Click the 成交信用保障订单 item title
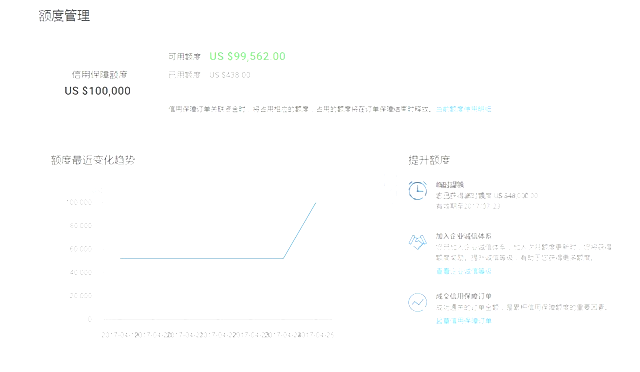640x372 pixels. pos(464,296)
